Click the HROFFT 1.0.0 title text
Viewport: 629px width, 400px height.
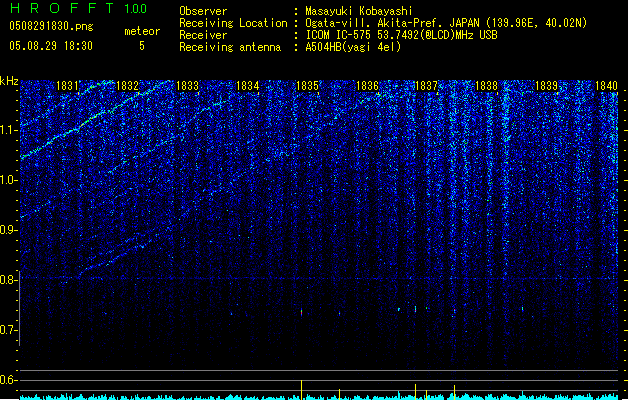click(79, 8)
